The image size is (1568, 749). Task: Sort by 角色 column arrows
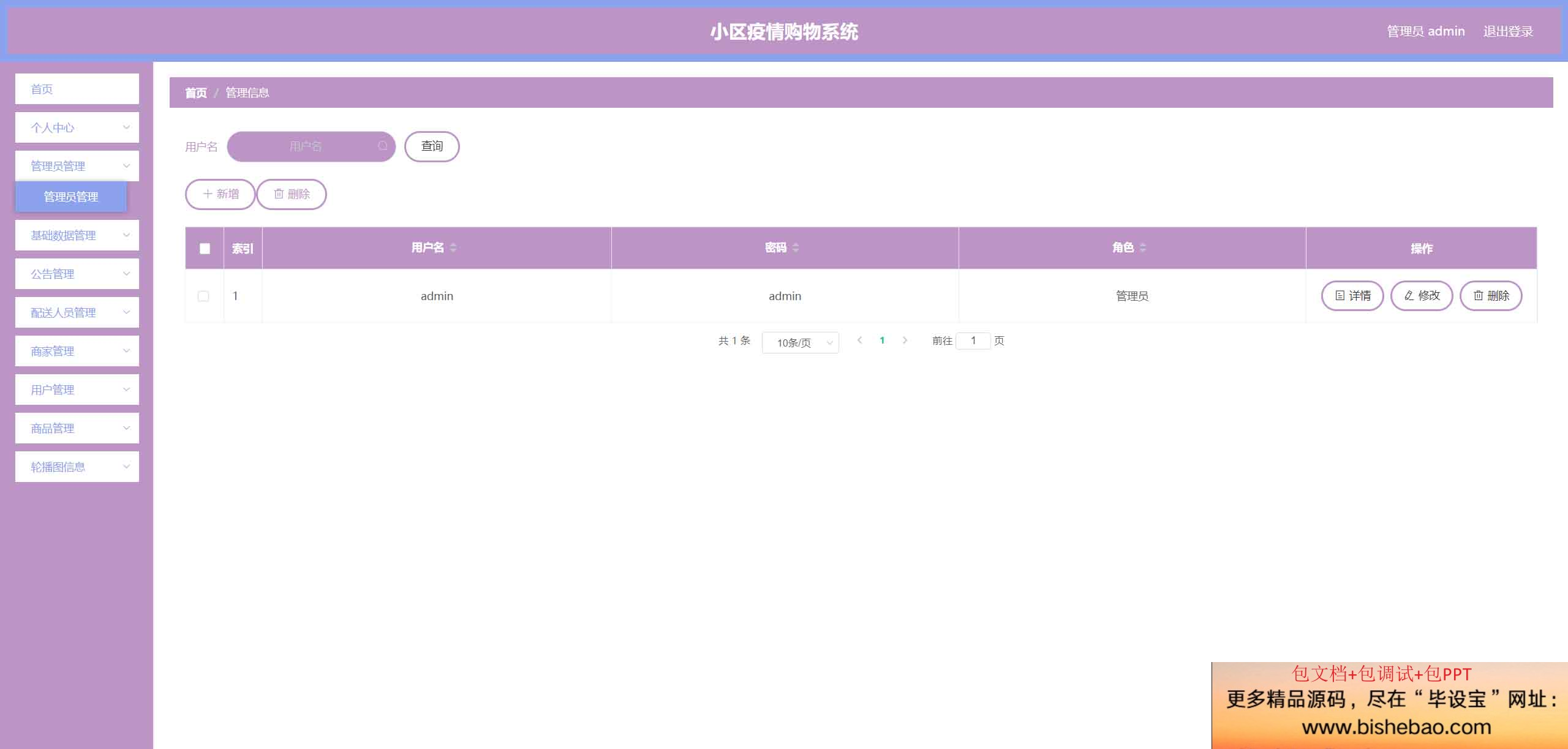tap(1143, 247)
